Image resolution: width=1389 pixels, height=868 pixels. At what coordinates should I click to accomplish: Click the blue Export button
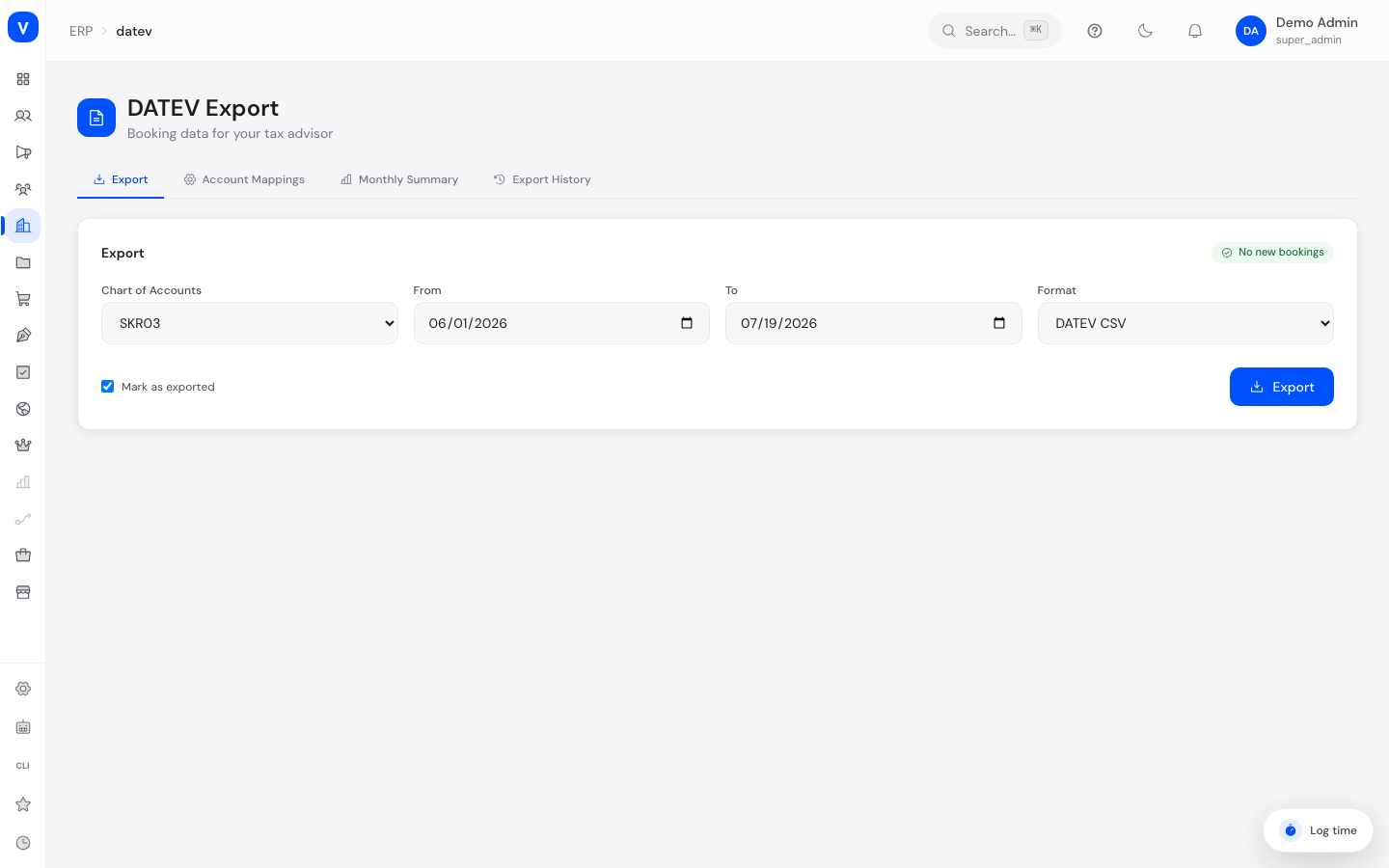tap(1282, 387)
